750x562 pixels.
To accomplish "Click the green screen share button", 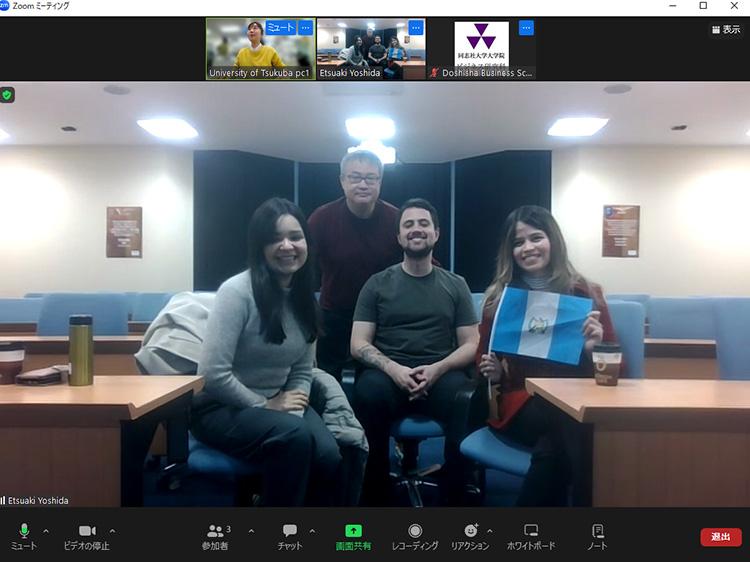I will point(353,535).
